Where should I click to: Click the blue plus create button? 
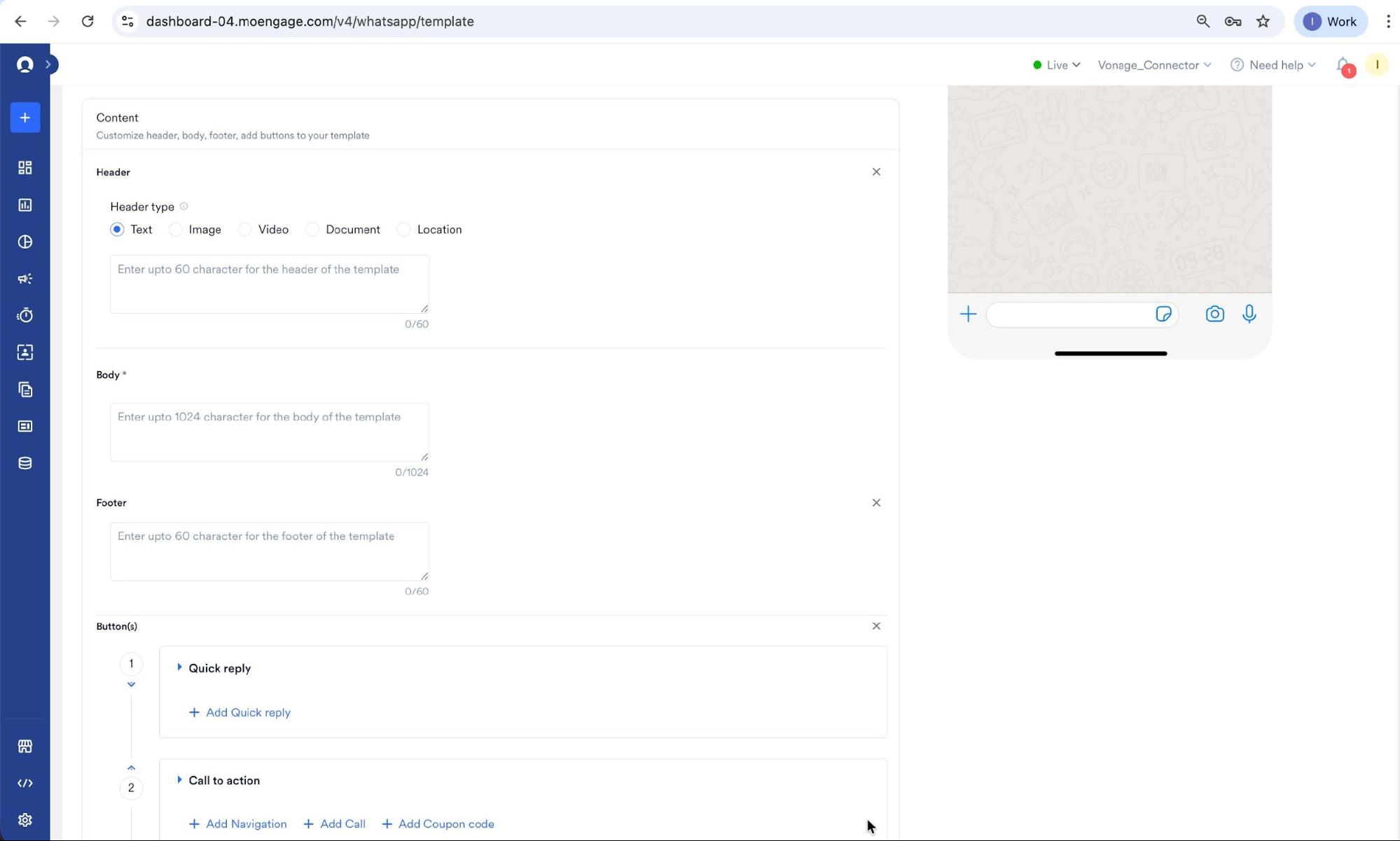click(25, 117)
